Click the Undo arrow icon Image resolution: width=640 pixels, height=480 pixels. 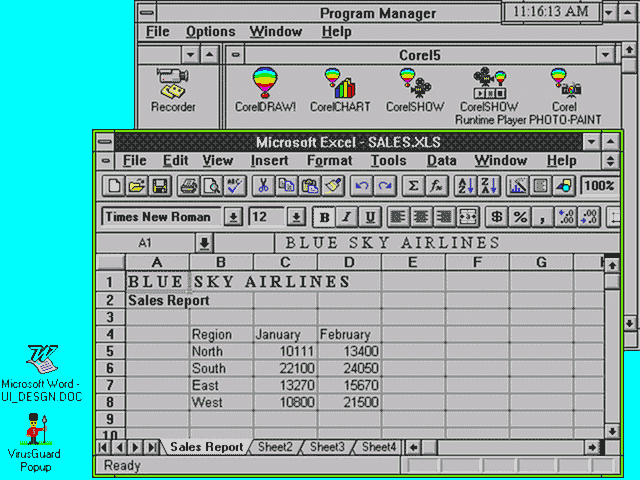pos(361,186)
